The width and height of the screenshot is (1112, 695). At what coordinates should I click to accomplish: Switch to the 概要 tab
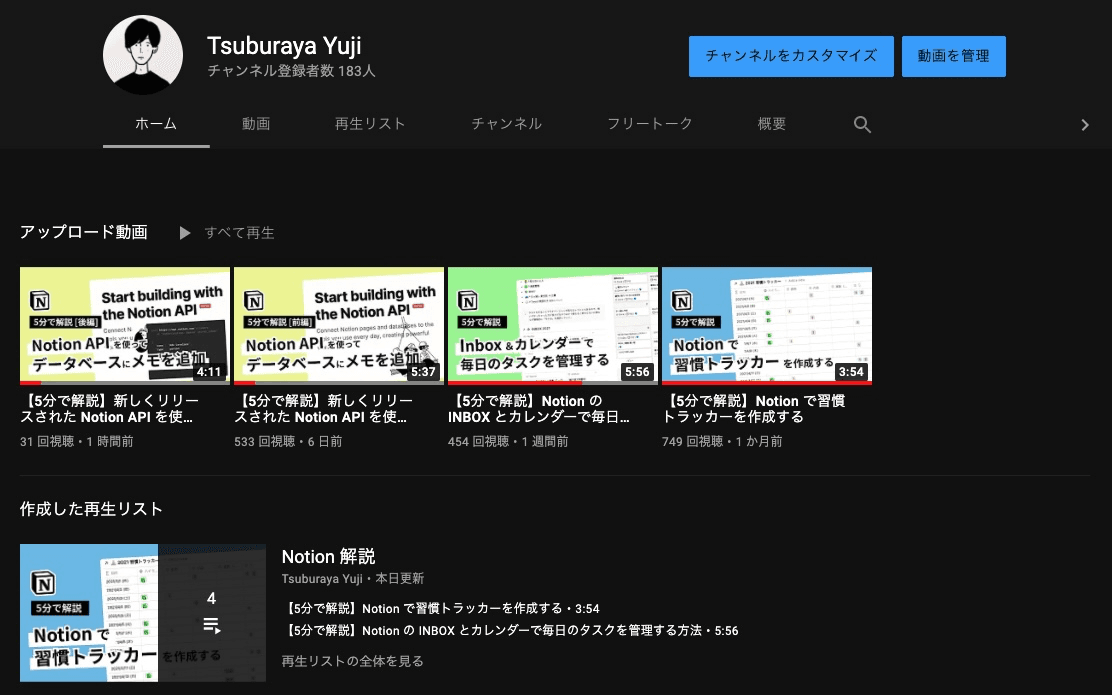coord(772,124)
